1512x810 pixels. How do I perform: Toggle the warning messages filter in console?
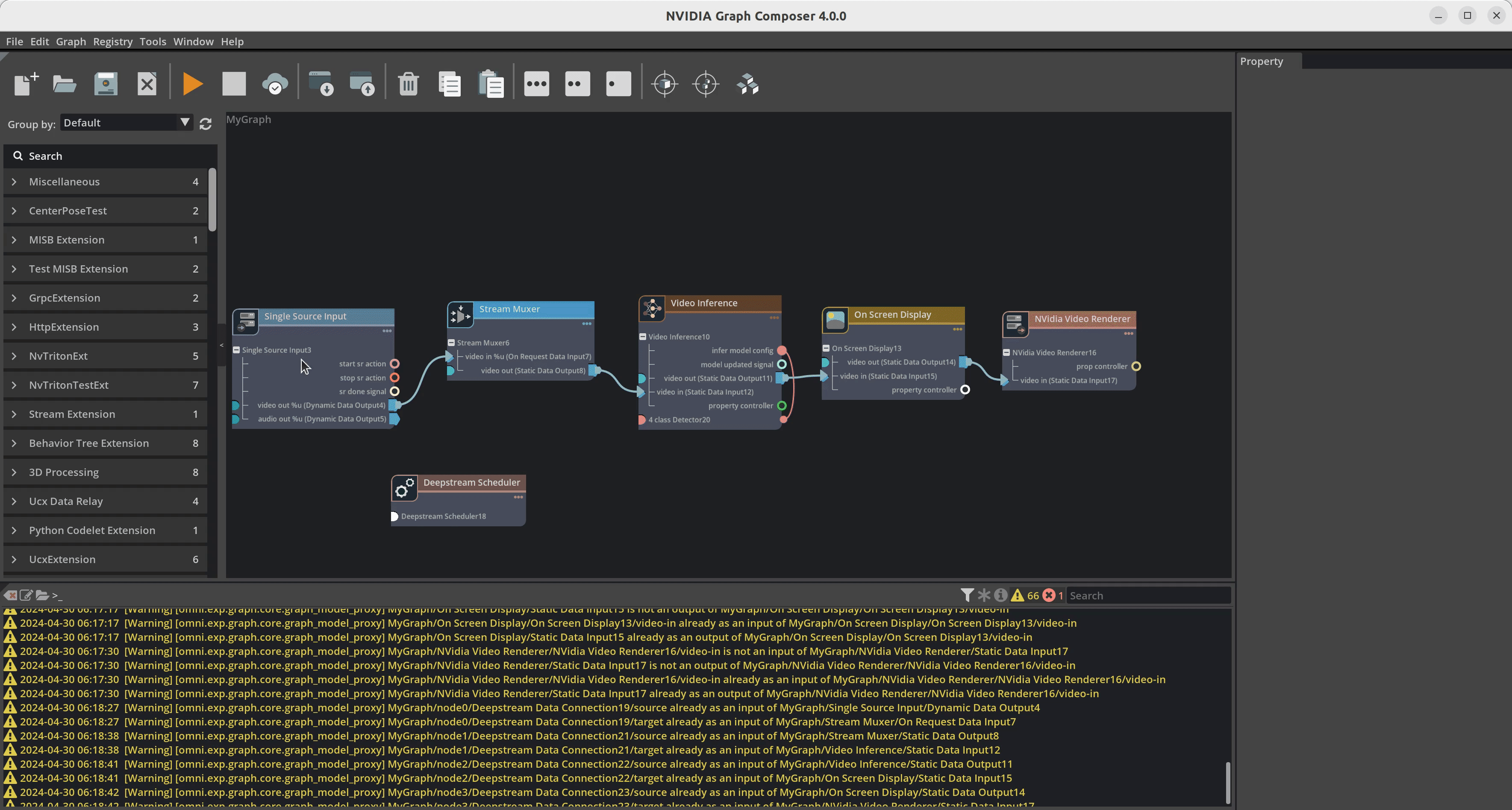(1018, 595)
